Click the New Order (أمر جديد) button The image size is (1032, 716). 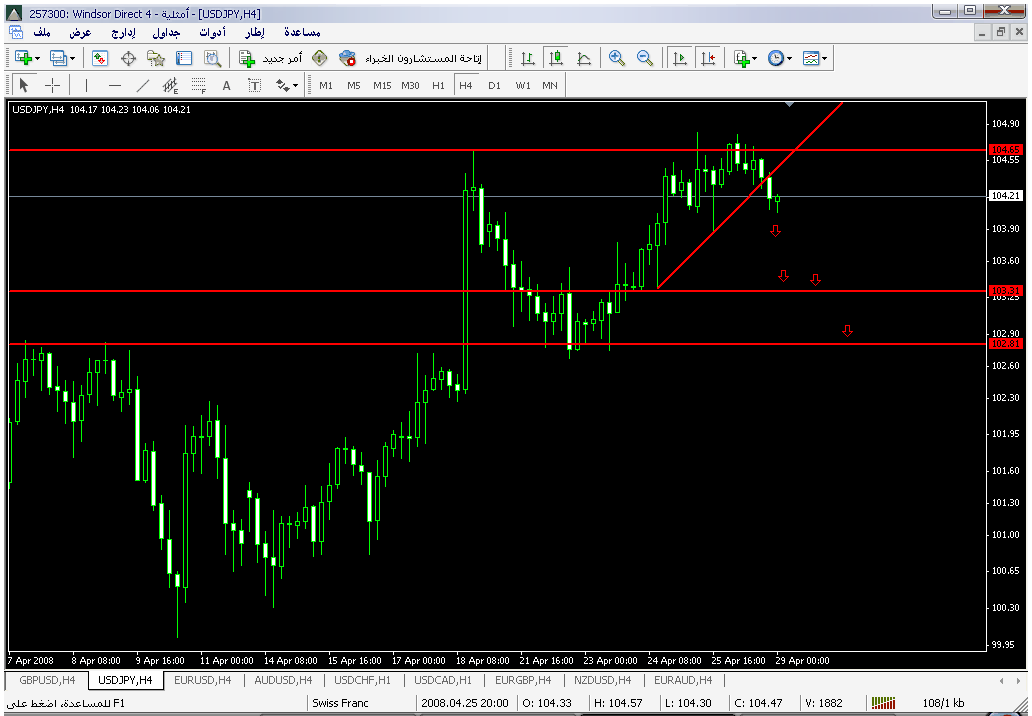pos(271,59)
